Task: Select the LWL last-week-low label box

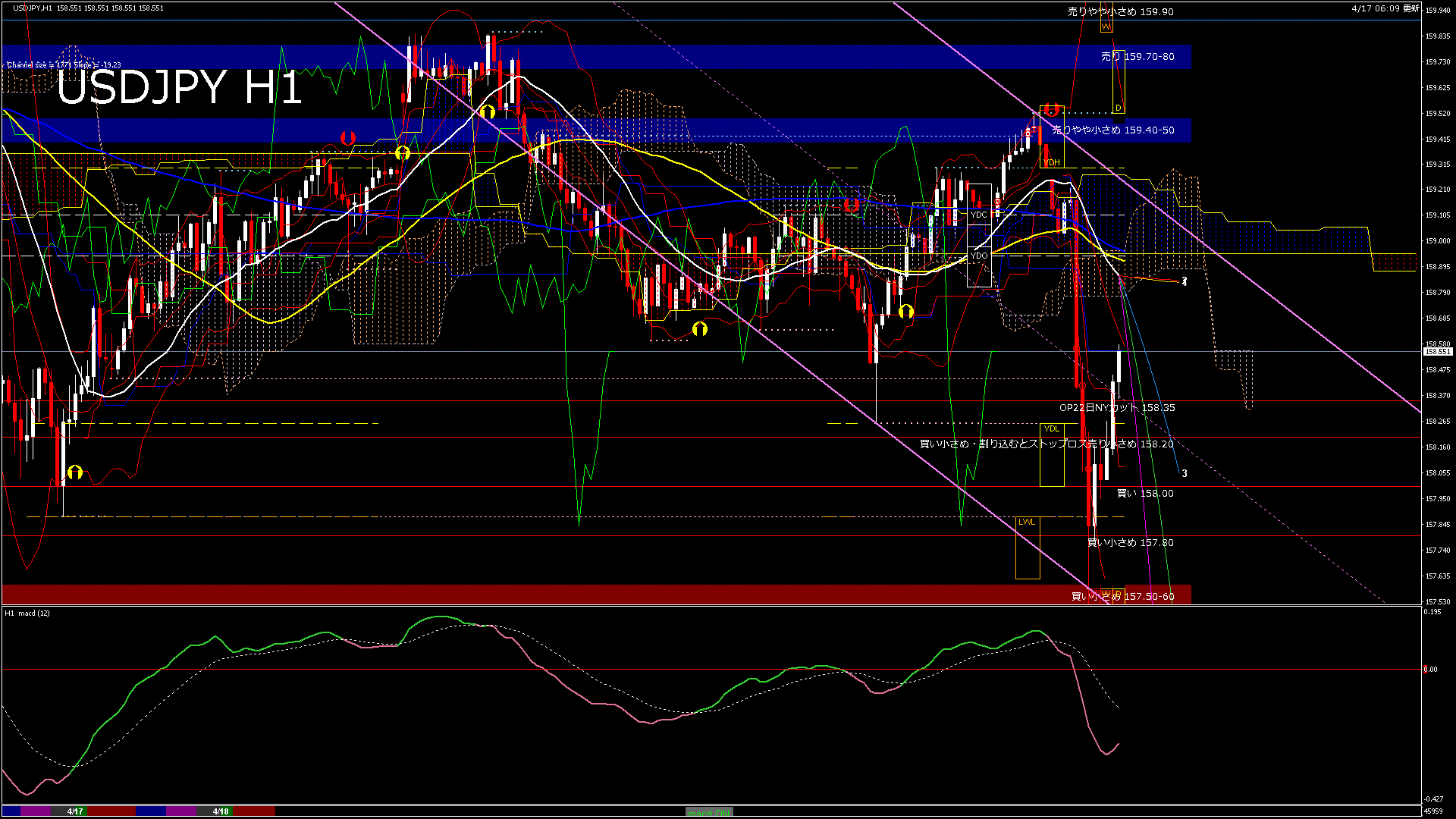Action: click(x=1027, y=522)
